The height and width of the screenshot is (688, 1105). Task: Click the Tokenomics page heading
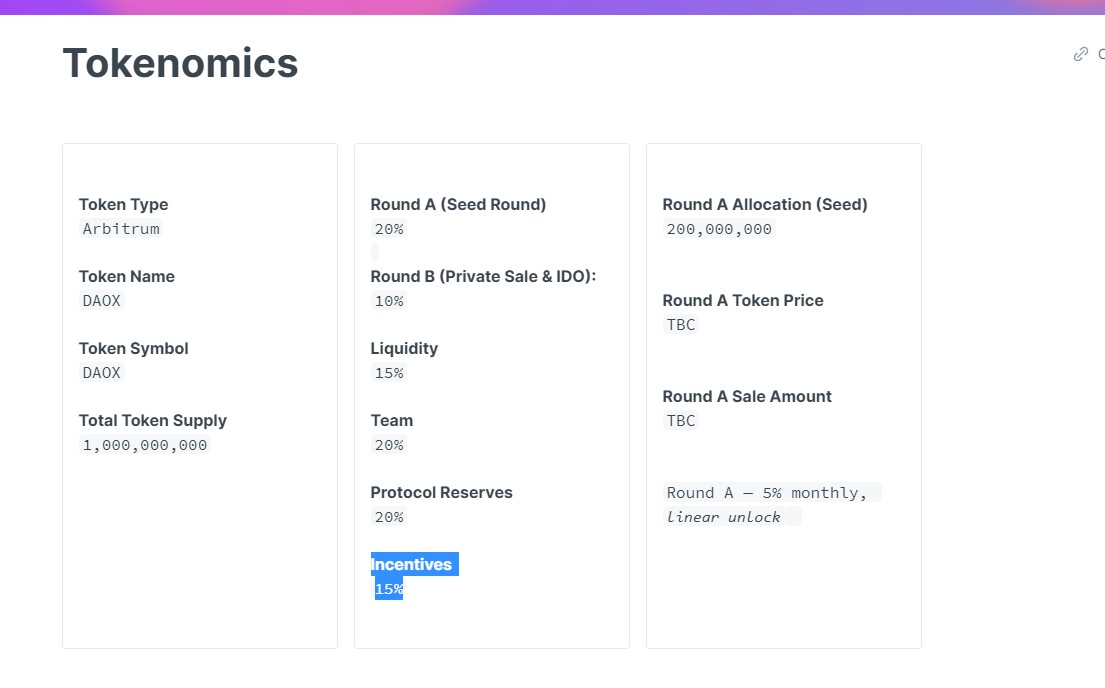(x=180, y=63)
